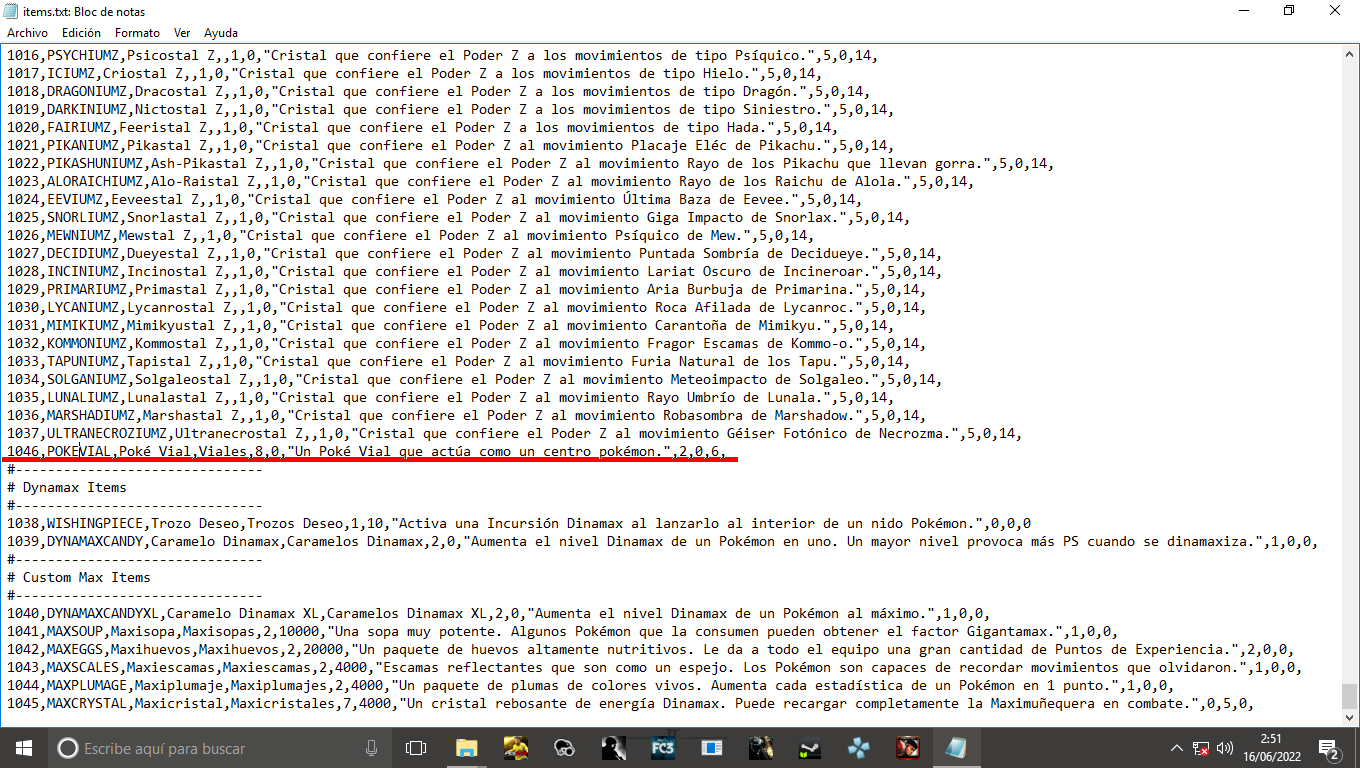Click the microphone icon in search box
1360x768 pixels.
[372, 747]
